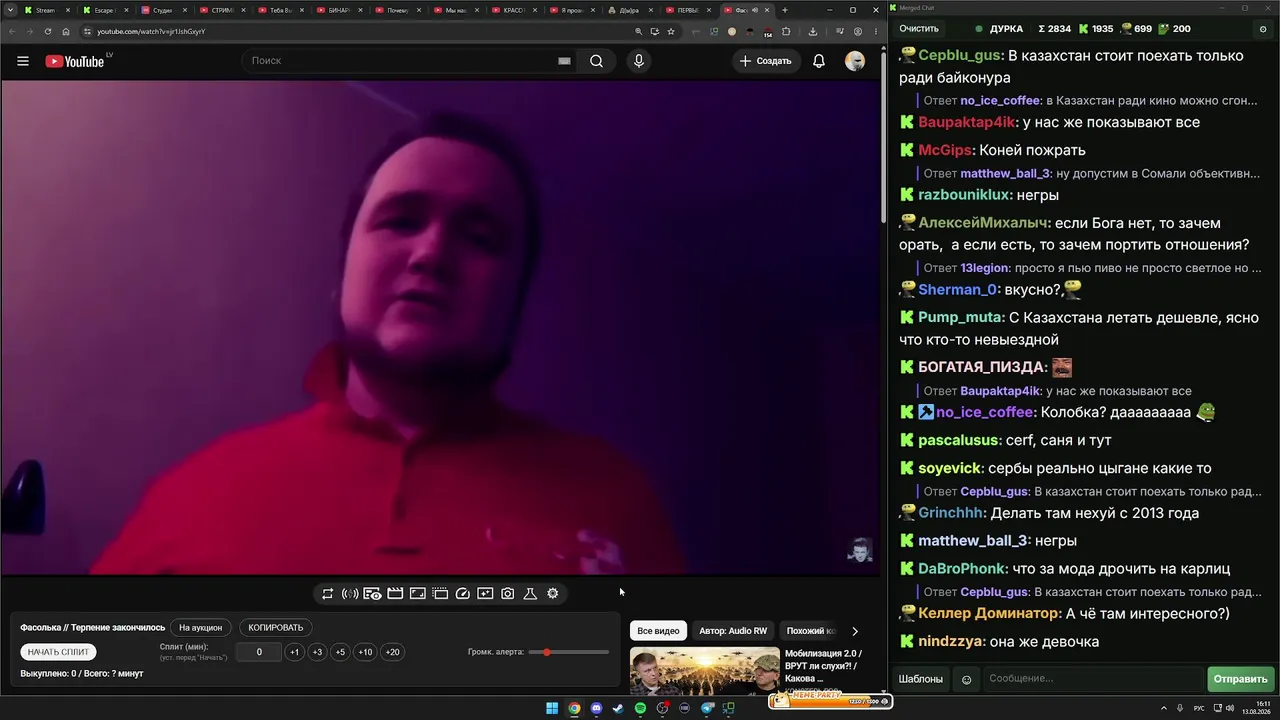Click the clapperboard icon in player toolbar
1280x720 pixels.
click(x=395, y=594)
